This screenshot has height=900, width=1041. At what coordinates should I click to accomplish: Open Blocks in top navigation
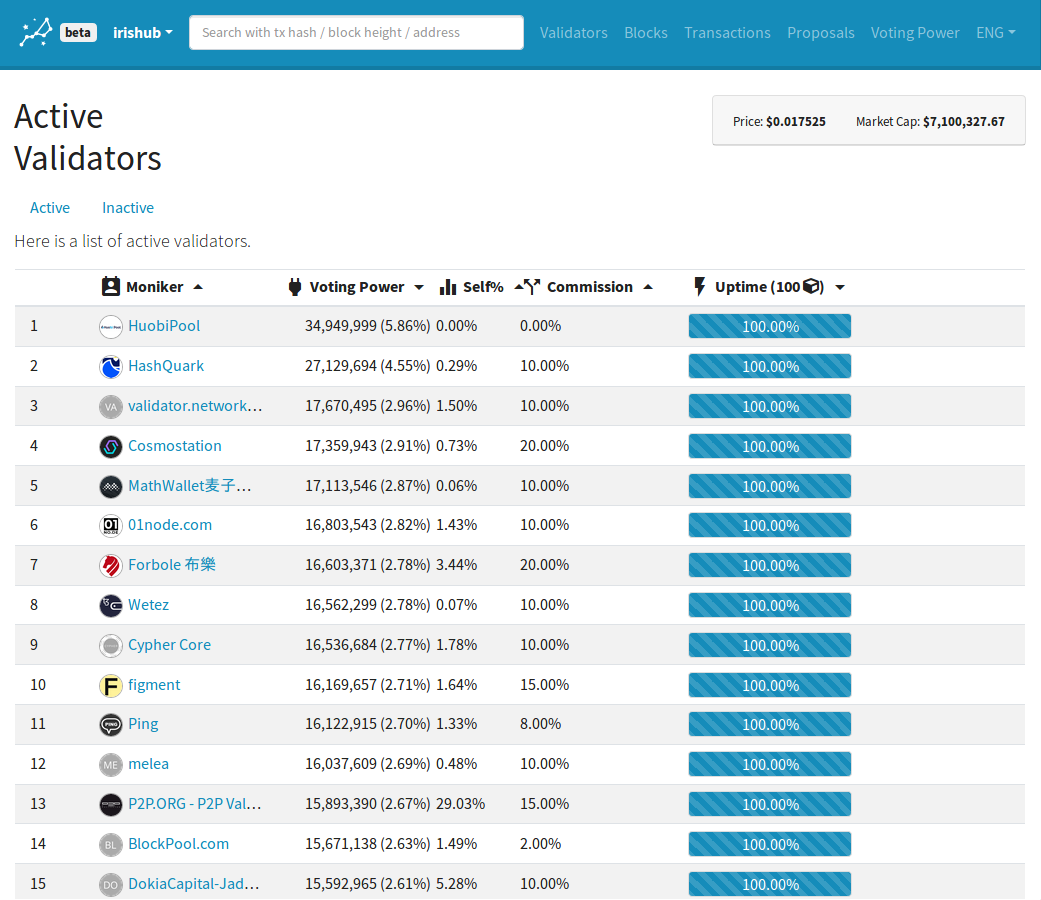coord(646,33)
